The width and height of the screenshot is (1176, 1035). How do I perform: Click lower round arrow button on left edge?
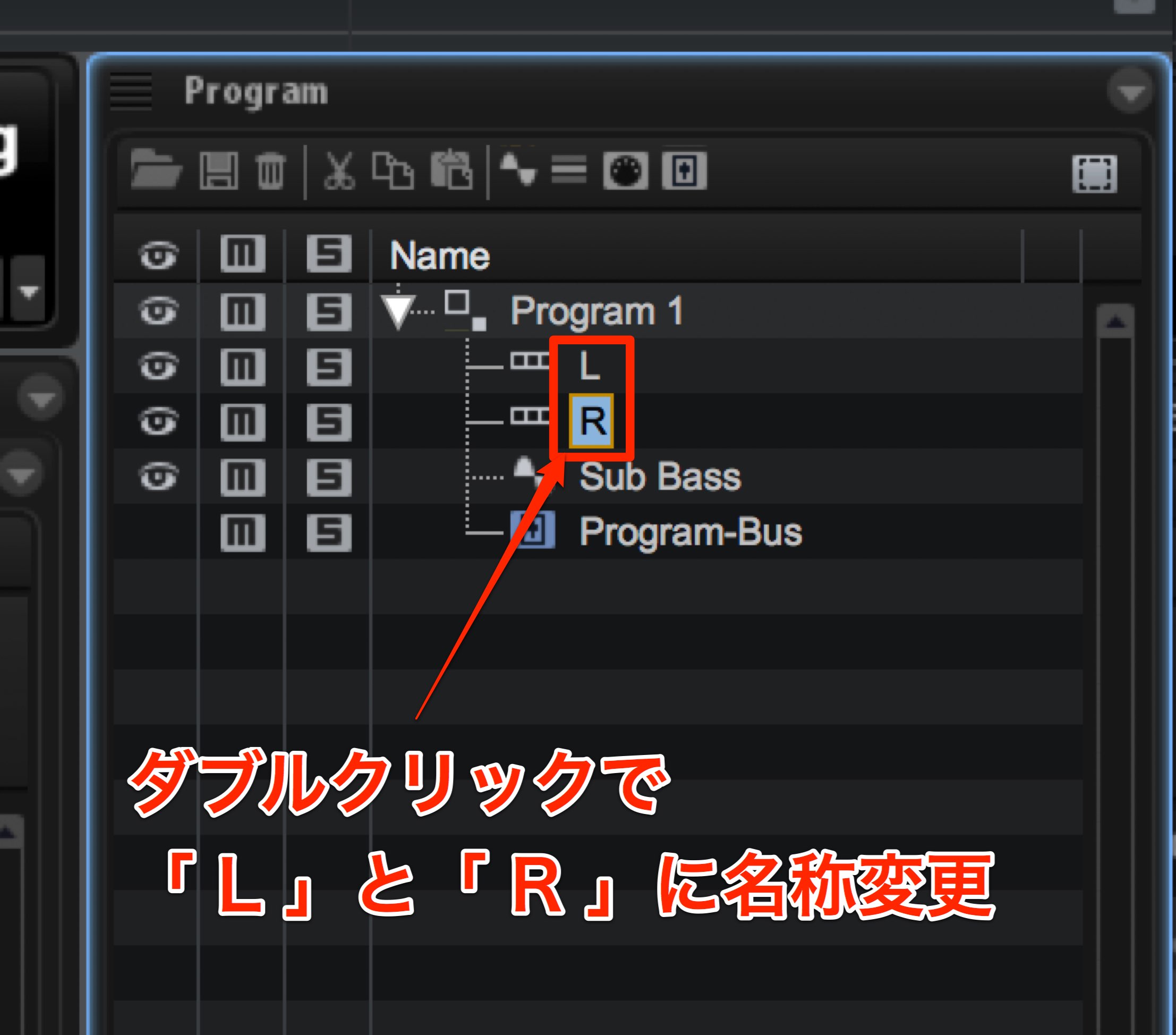pyautogui.click(x=21, y=474)
